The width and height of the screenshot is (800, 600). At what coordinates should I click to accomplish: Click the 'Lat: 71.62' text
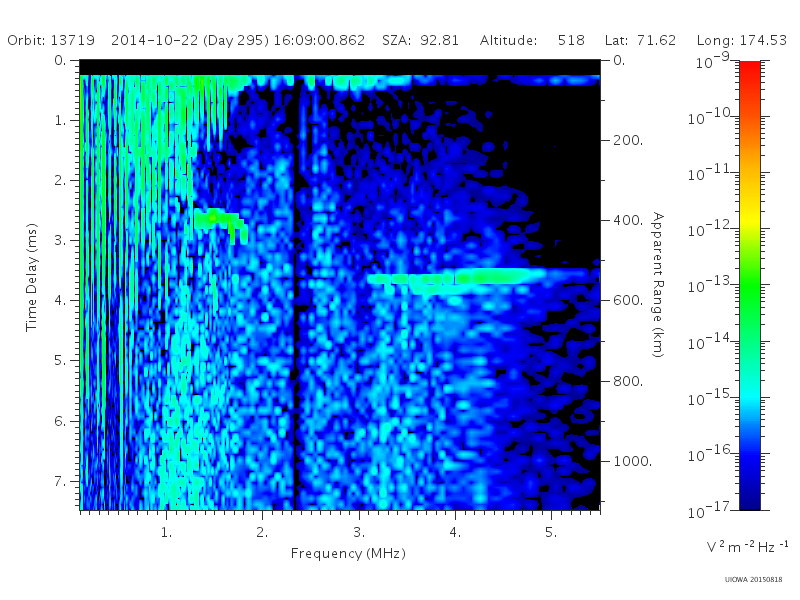(x=640, y=40)
